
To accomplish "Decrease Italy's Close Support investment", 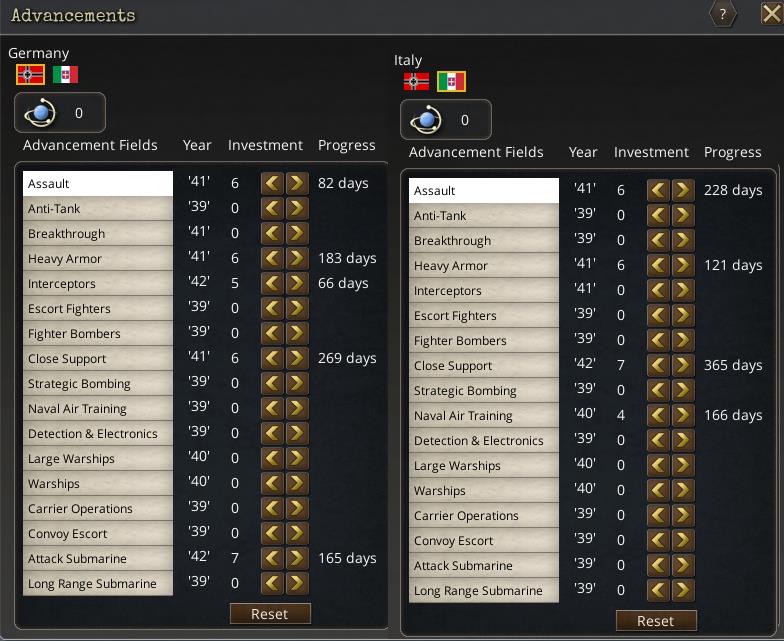I will [x=658, y=365].
